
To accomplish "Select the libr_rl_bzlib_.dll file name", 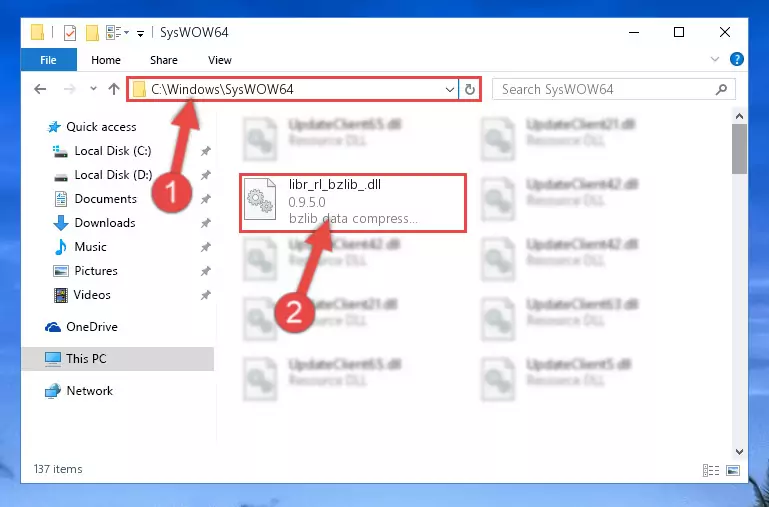I will coord(334,185).
